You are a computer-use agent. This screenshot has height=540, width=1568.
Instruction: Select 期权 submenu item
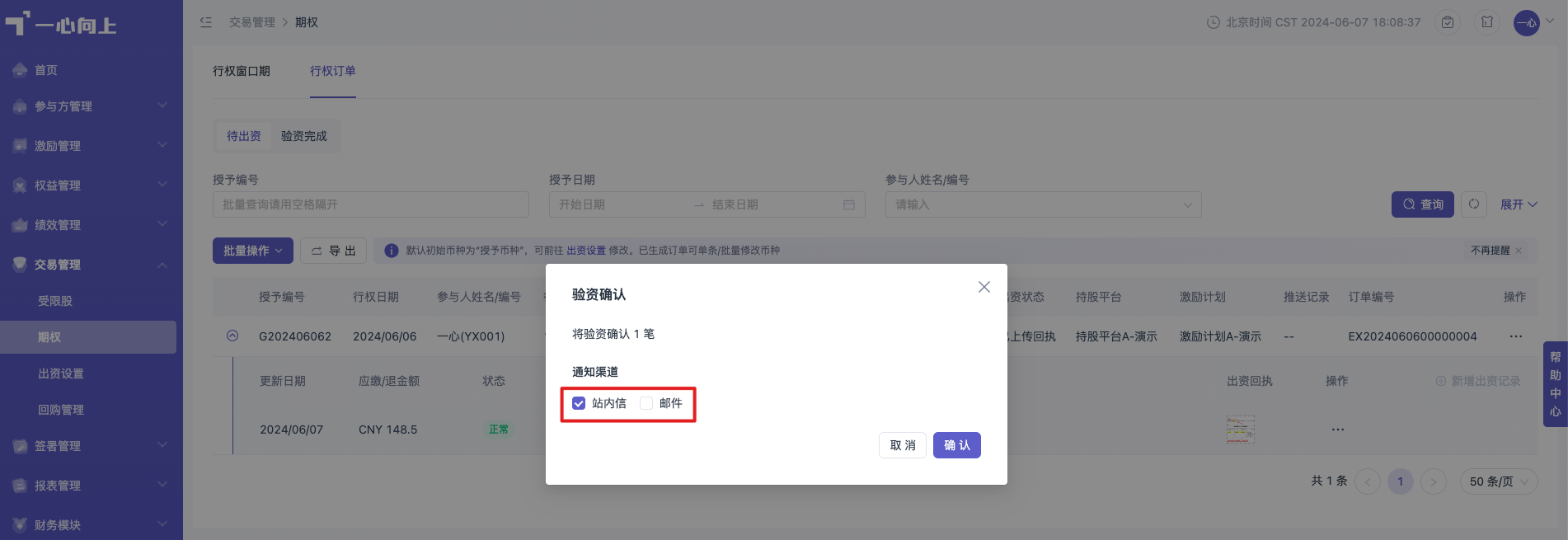88,337
